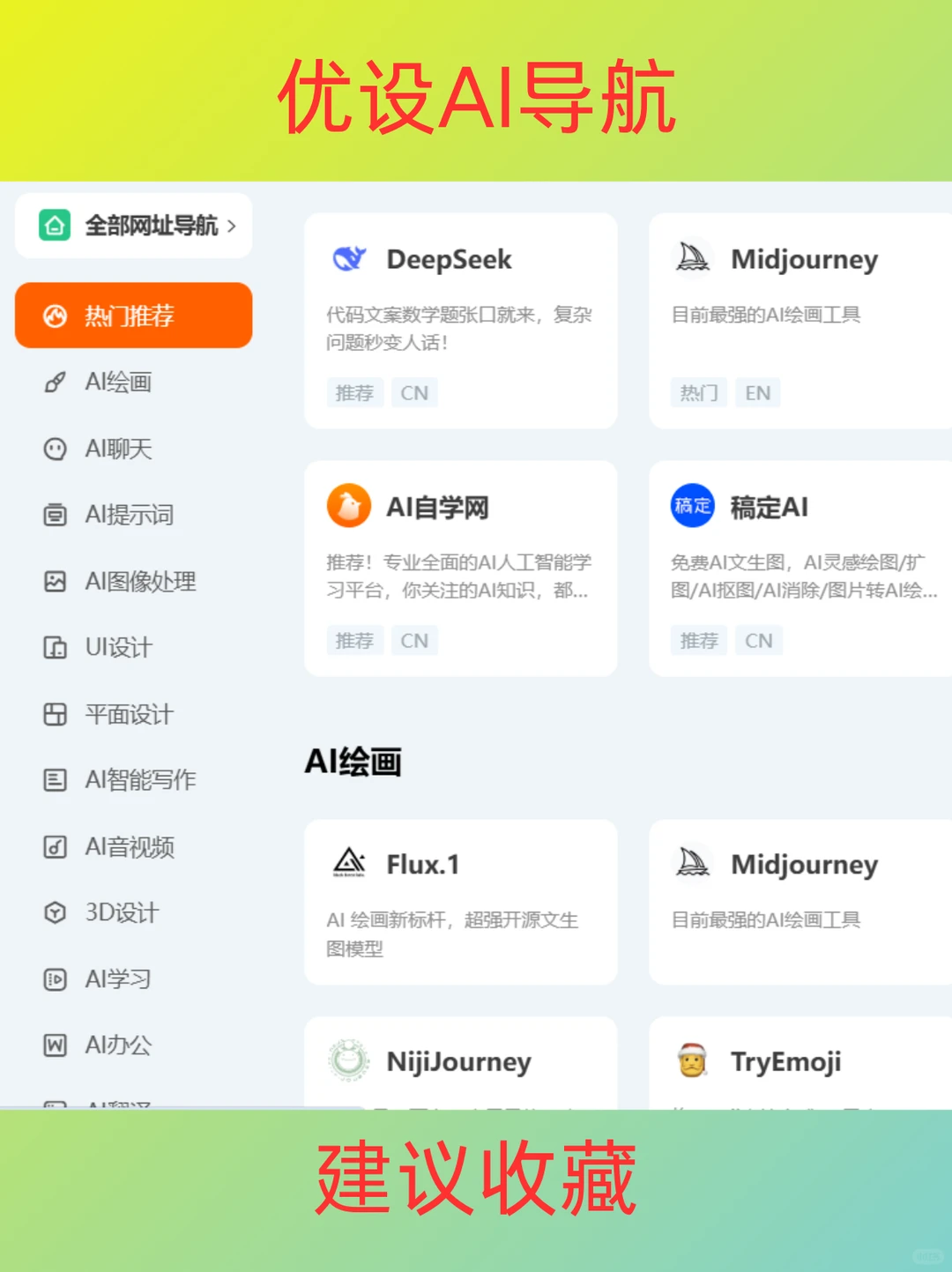Viewport: 952px width, 1272px height.
Task: Click the TryEmoji santa emoji icon
Action: 693,1061
